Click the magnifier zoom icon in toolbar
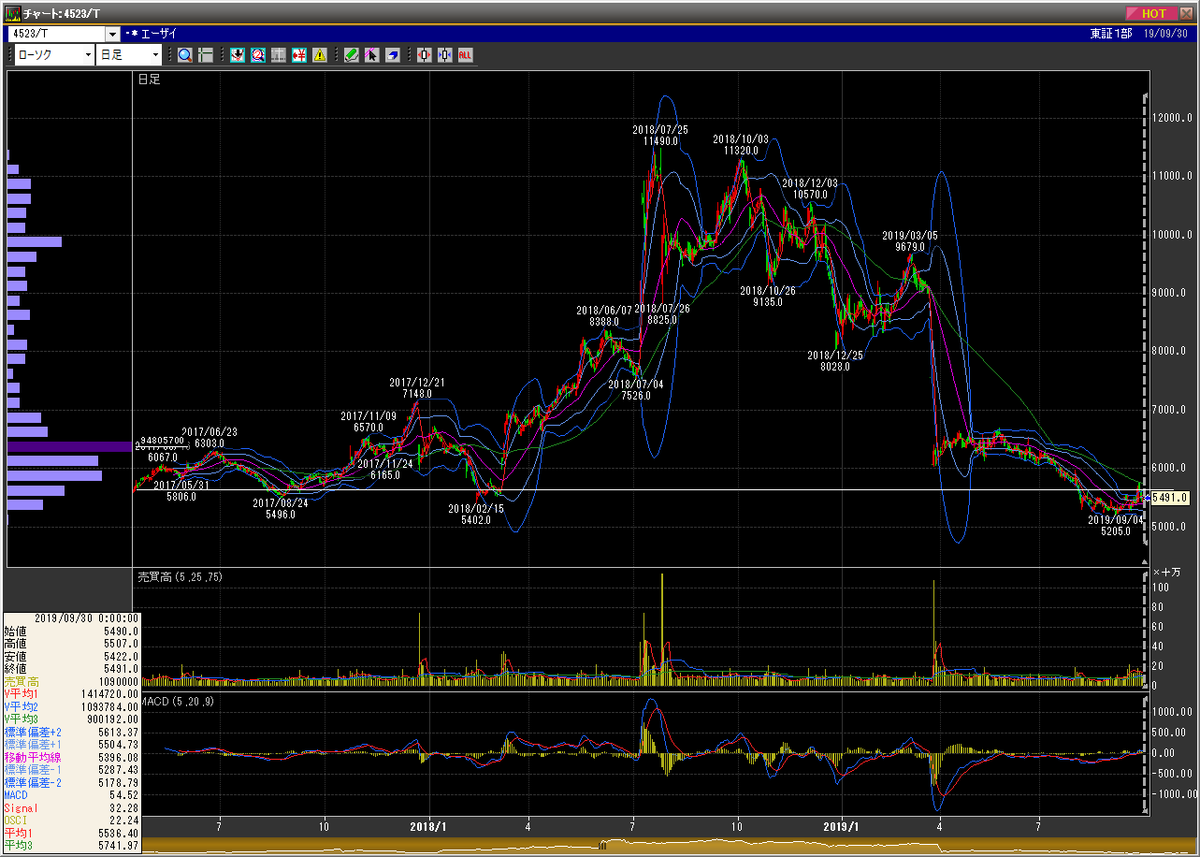 coord(185,55)
